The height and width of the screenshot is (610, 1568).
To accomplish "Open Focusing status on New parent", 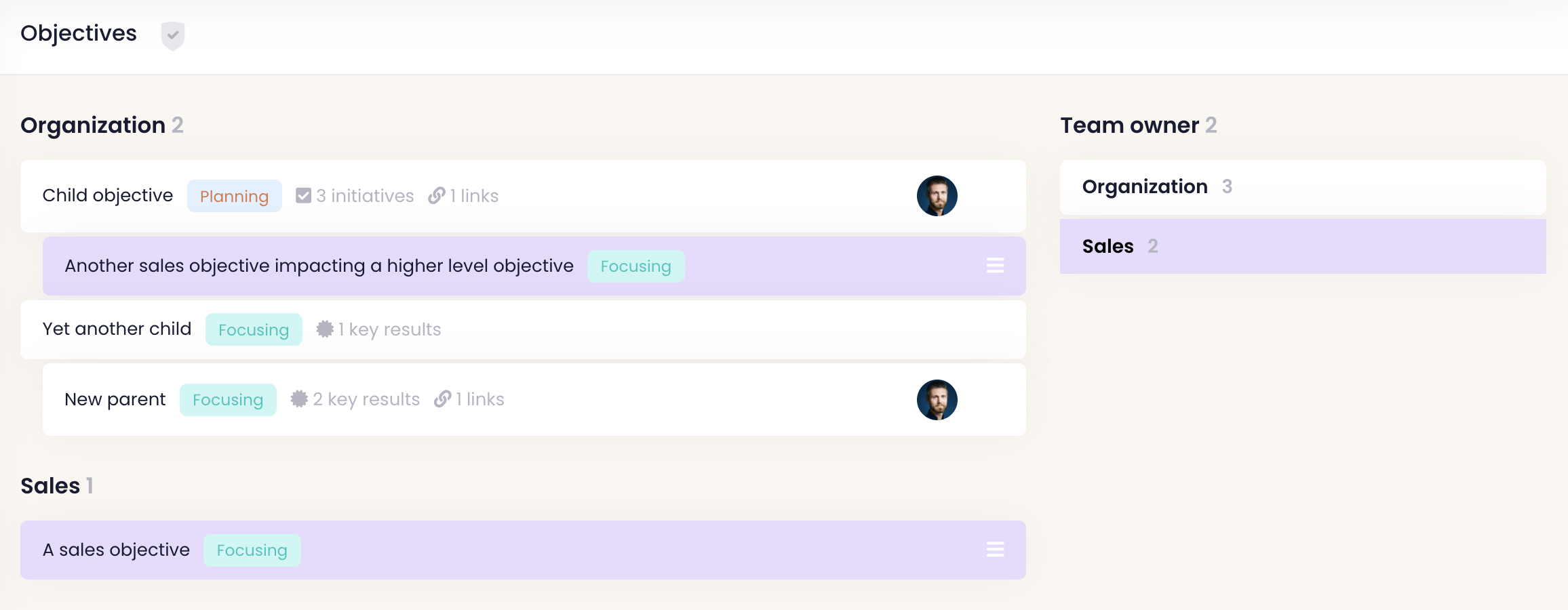I will tap(228, 400).
